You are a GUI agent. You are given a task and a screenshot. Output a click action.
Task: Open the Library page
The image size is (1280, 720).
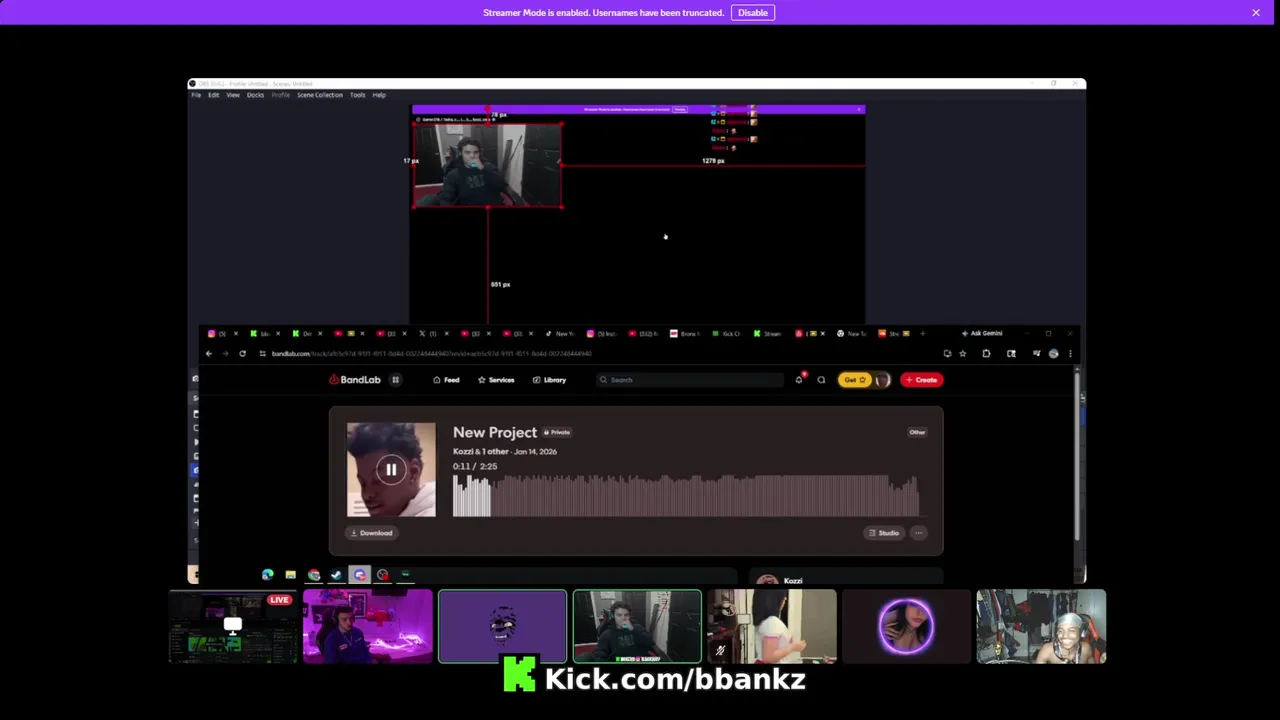pos(549,380)
